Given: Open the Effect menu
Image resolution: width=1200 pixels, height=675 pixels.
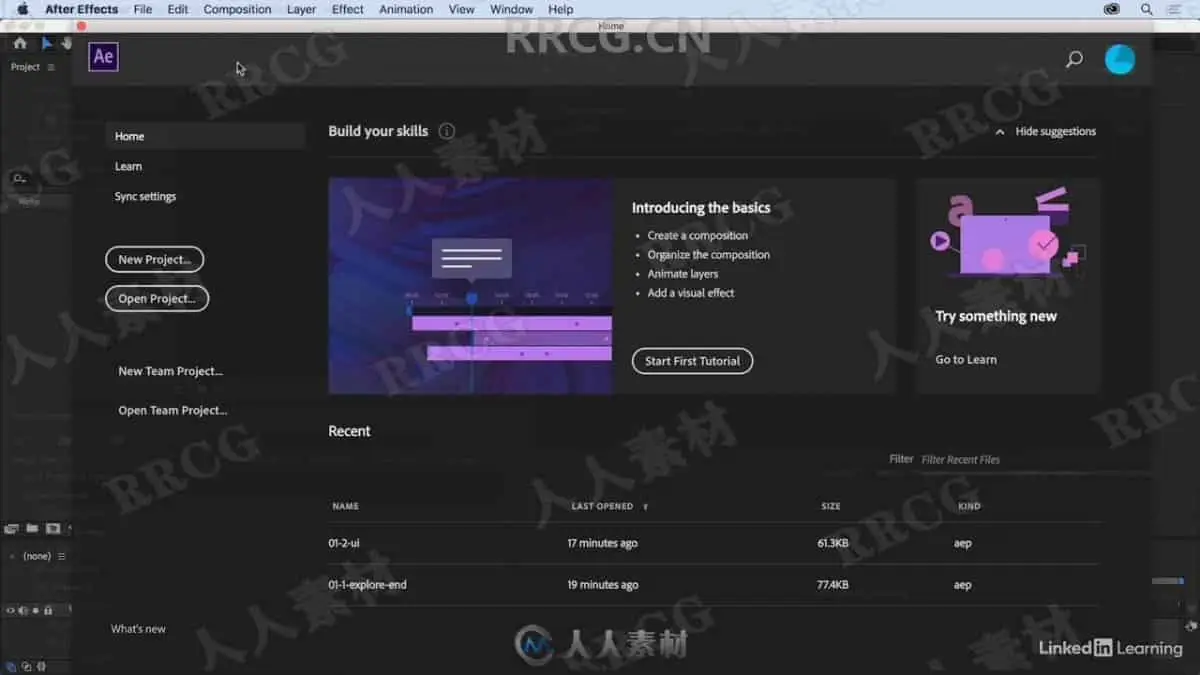Looking at the screenshot, I should click(348, 9).
